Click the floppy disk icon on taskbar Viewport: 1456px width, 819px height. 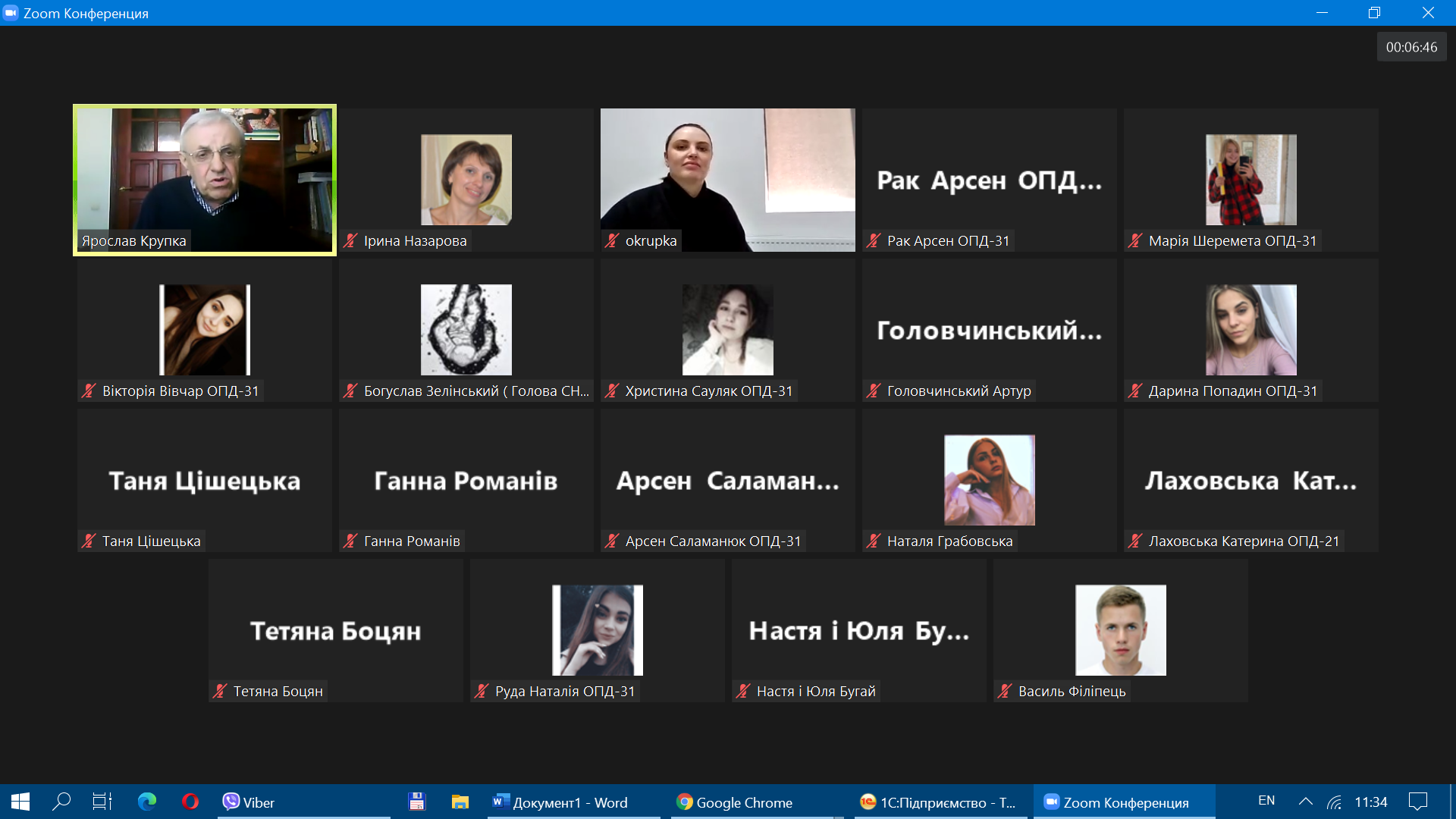pos(416,802)
